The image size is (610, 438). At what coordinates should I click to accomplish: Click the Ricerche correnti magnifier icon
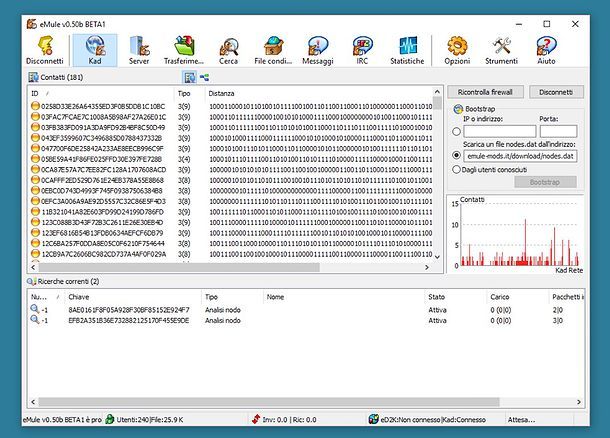point(31,281)
